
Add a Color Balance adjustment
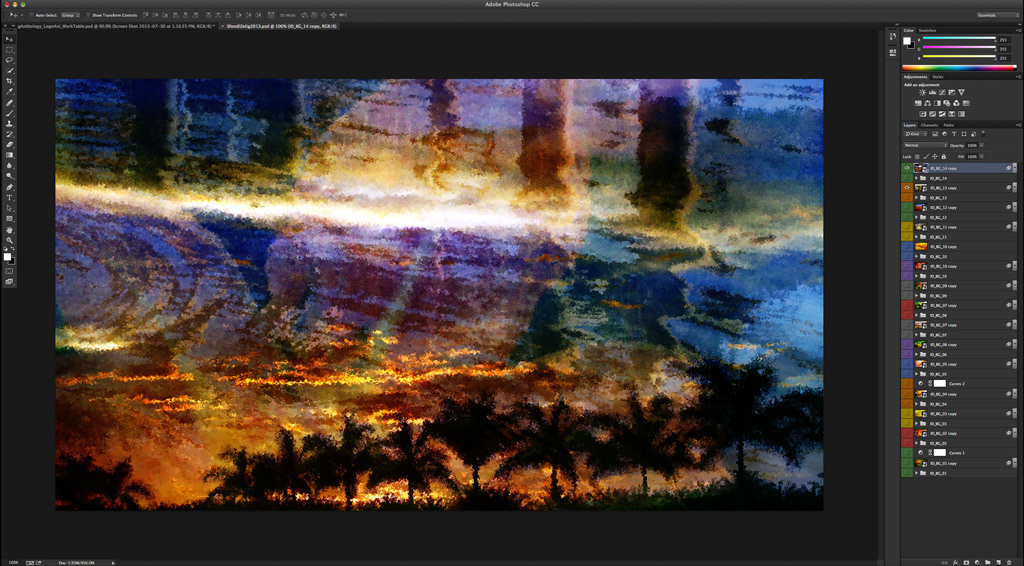pos(927,103)
